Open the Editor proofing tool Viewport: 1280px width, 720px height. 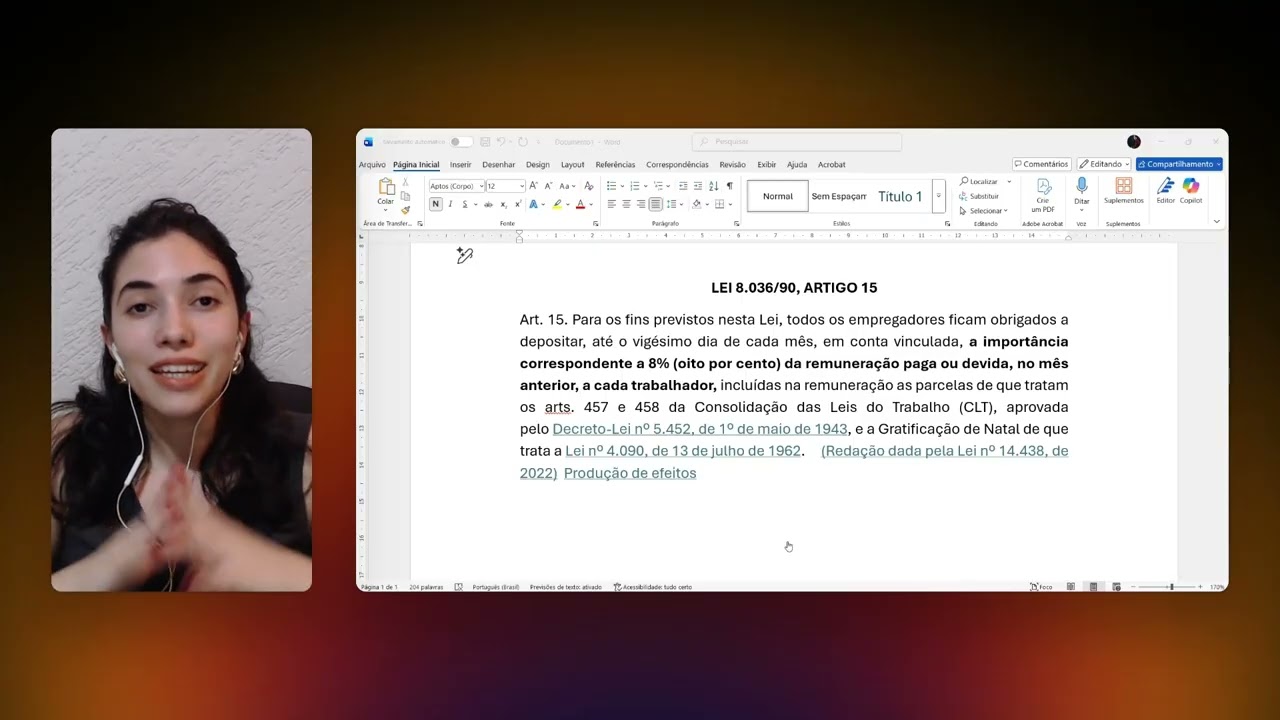[x=1166, y=191]
